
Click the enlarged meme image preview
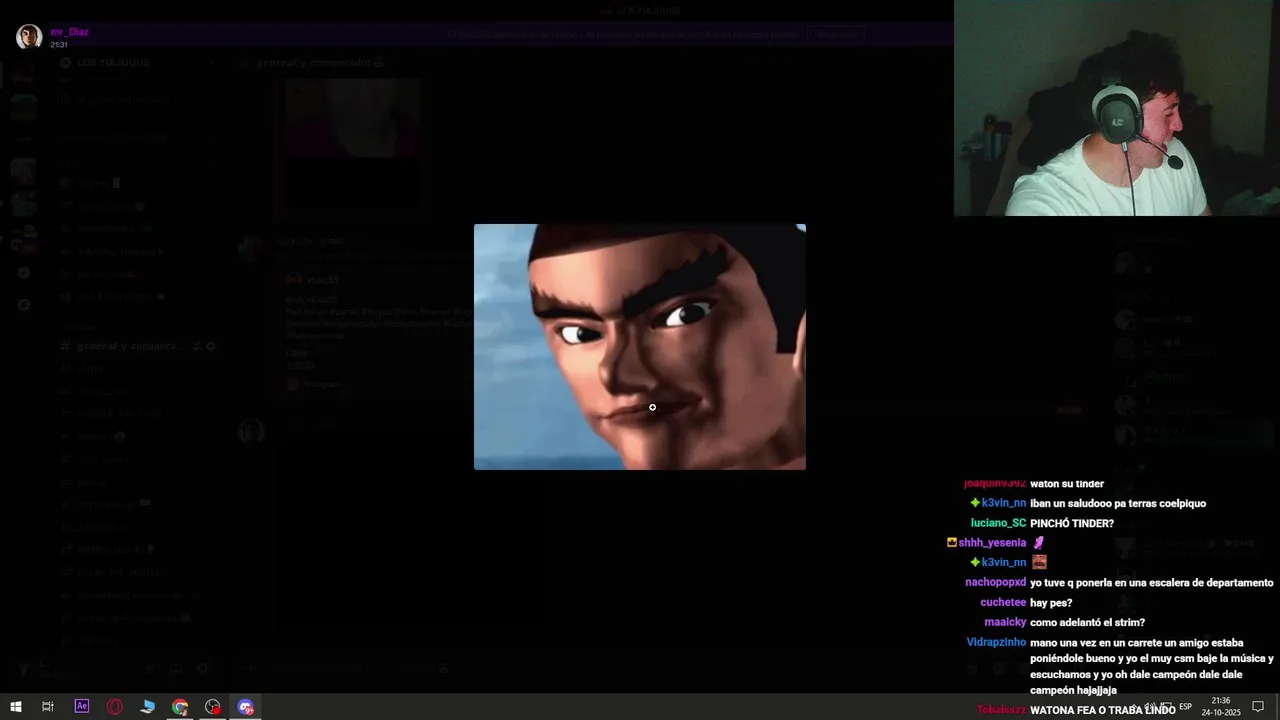(x=640, y=347)
